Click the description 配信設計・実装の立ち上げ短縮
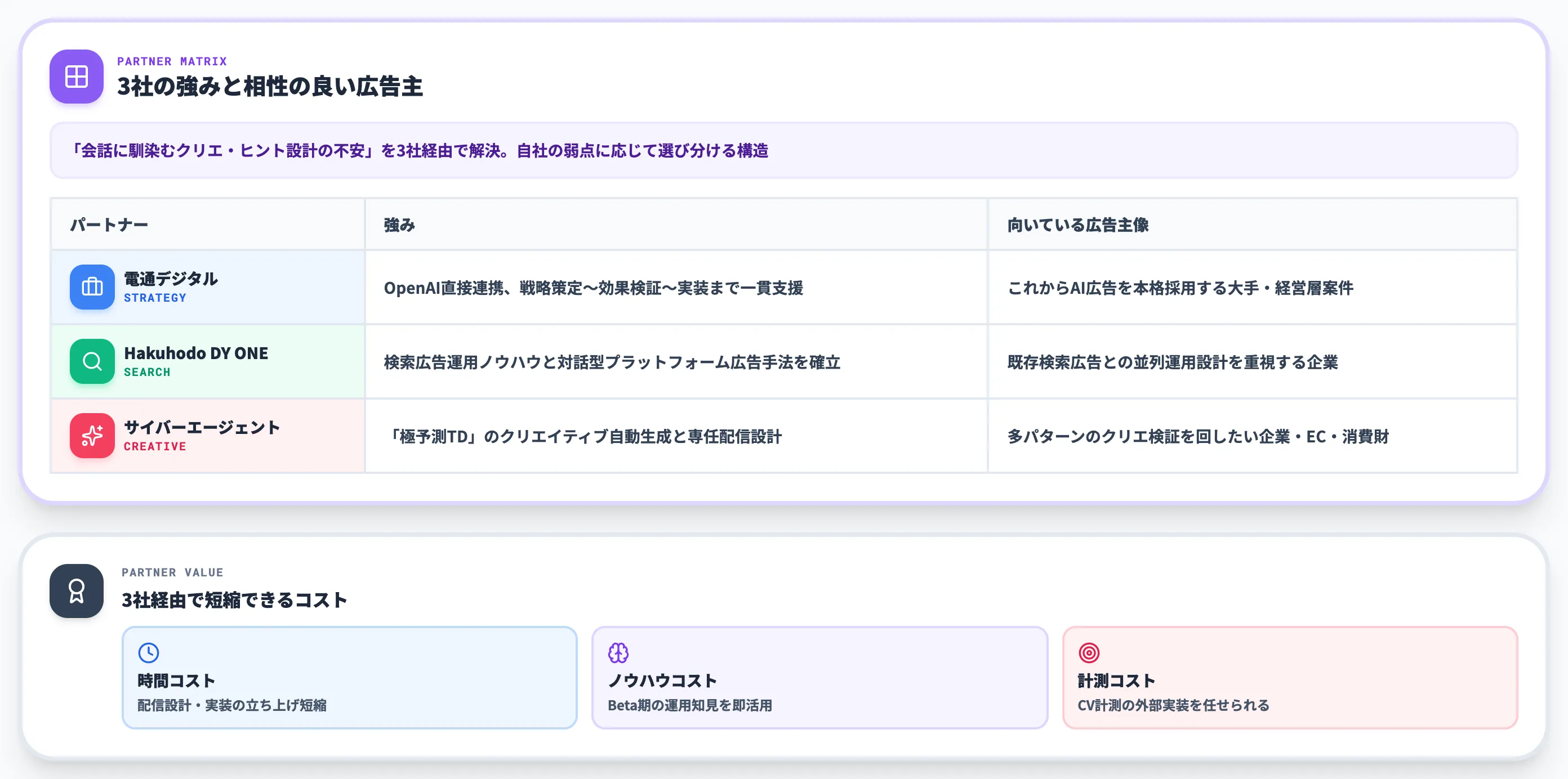 tap(232, 705)
